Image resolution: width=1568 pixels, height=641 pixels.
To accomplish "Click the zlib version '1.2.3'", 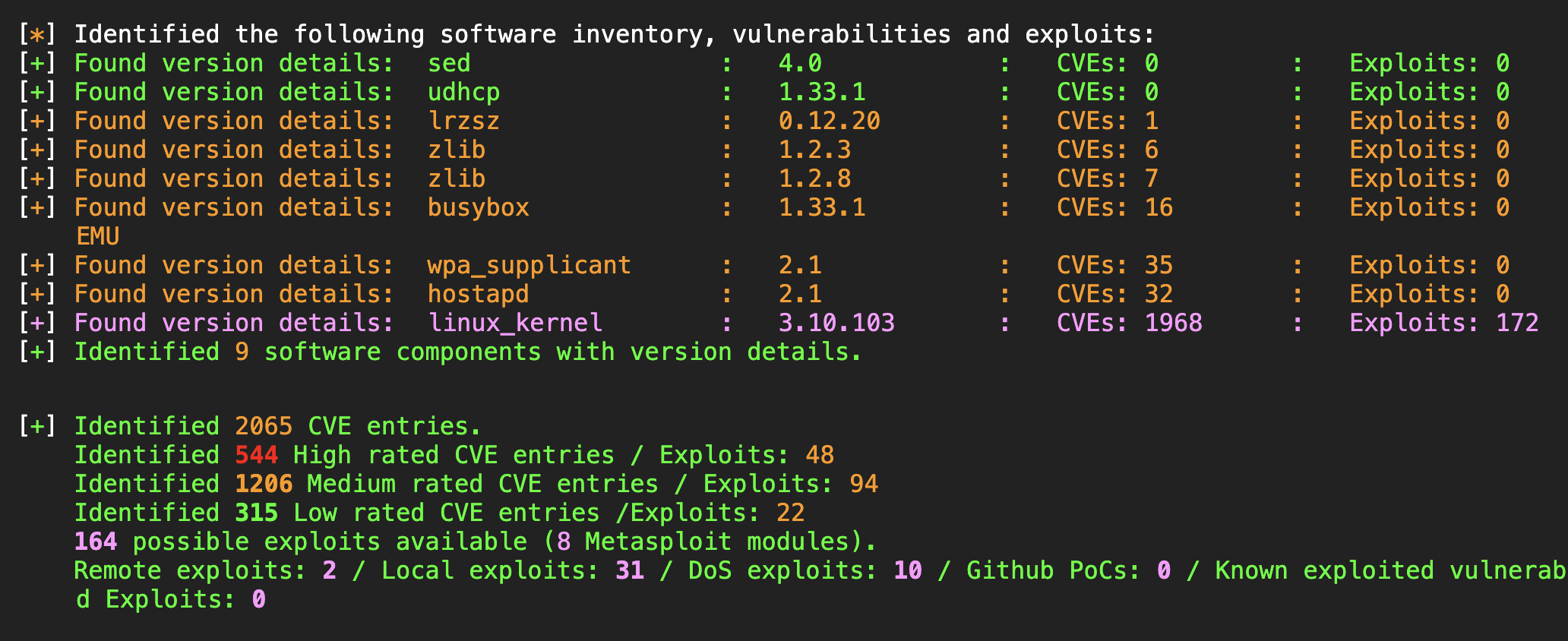I will (x=814, y=150).
